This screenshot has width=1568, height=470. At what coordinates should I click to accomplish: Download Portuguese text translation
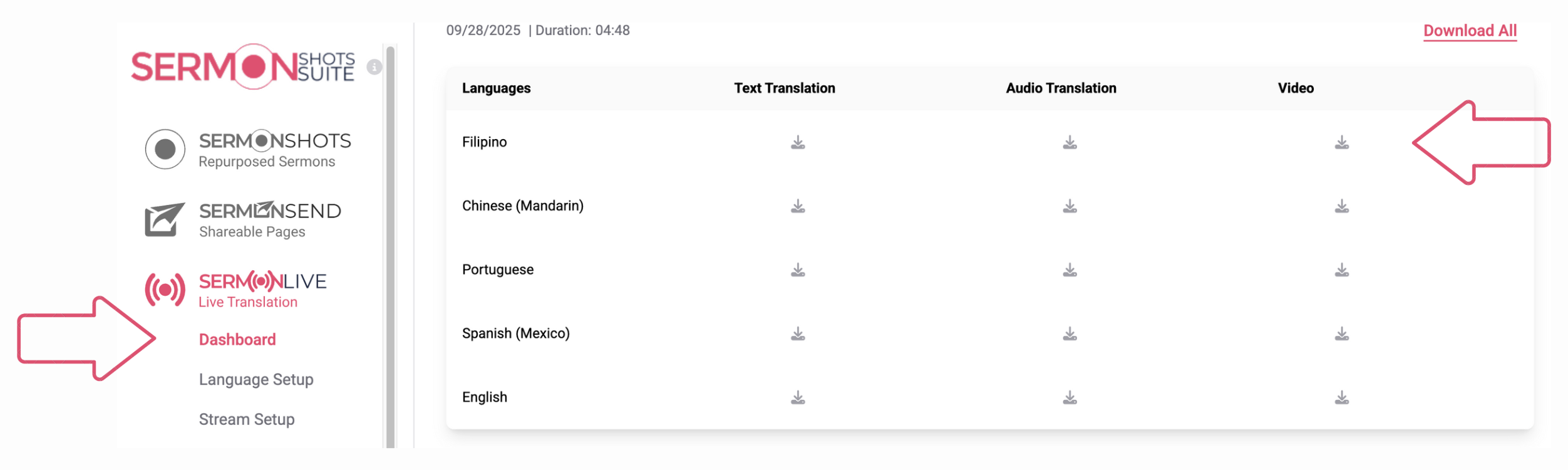pos(797,270)
